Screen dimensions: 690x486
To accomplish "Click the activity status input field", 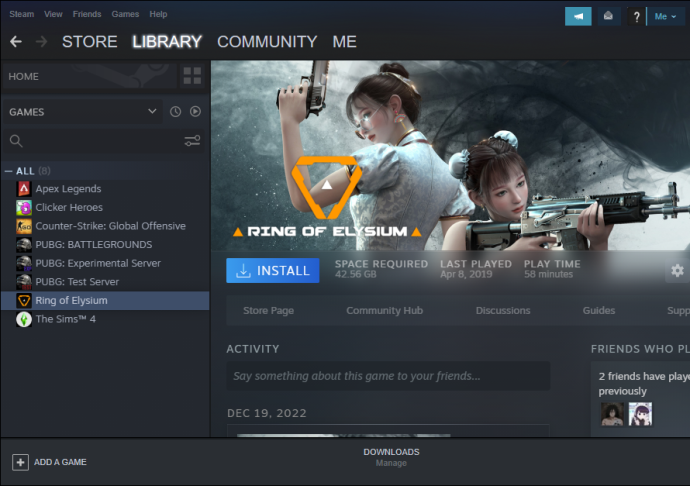I will pos(388,376).
